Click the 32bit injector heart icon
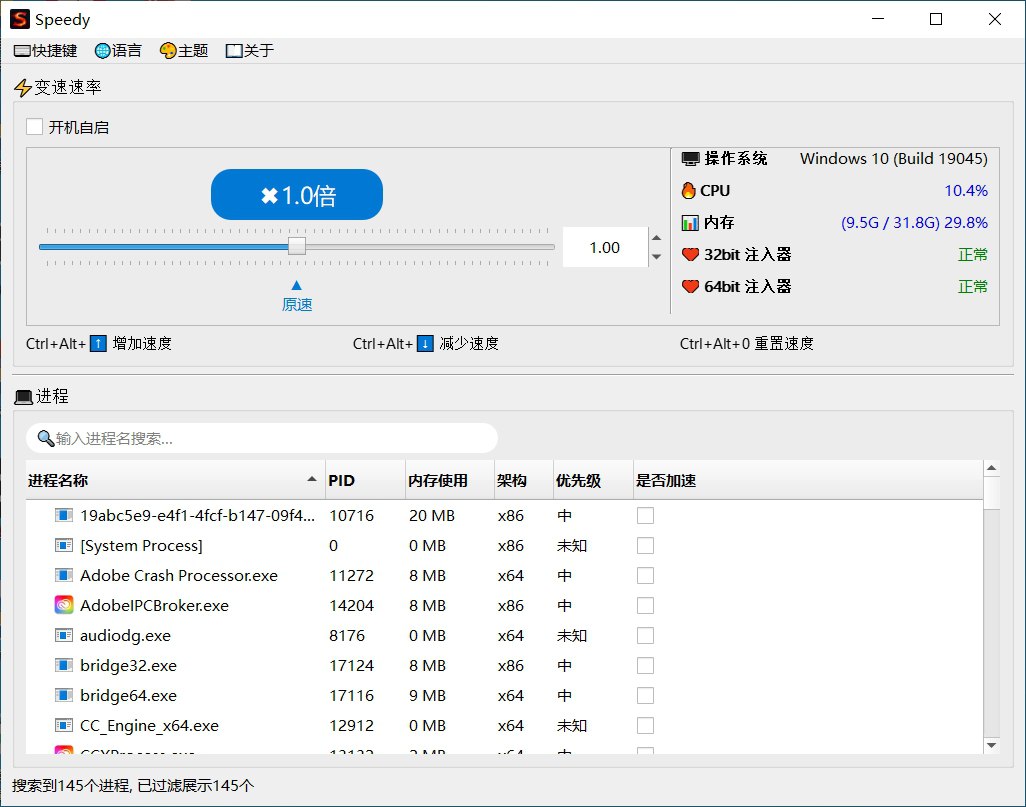1026x807 pixels. click(689, 255)
